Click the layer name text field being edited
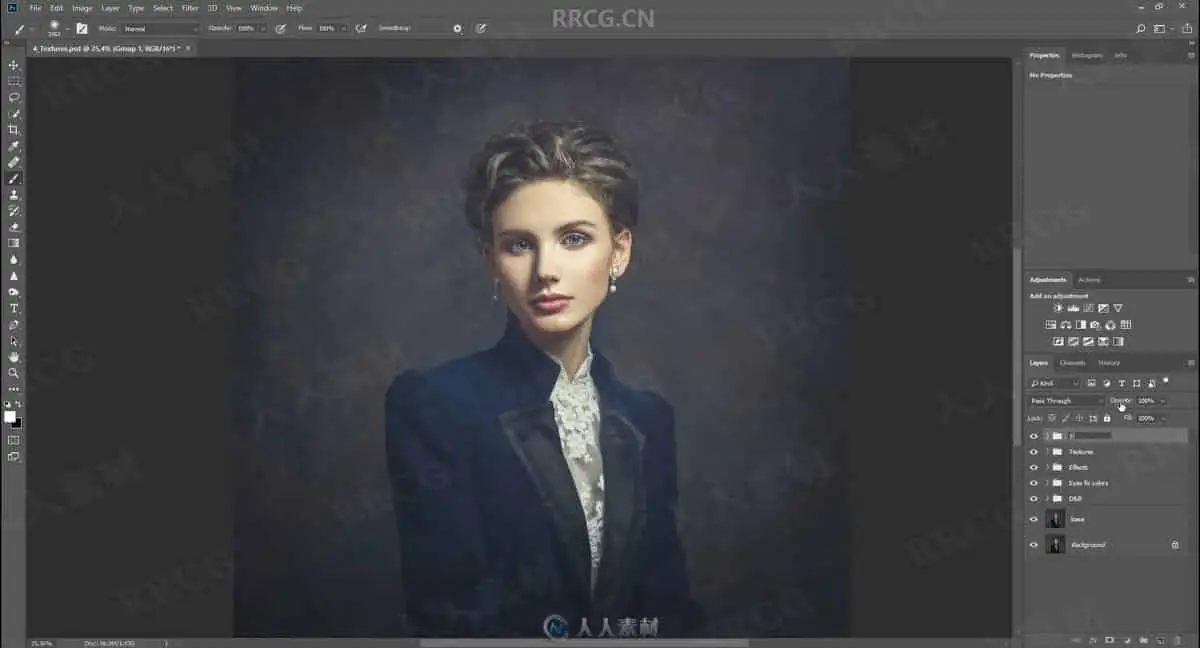This screenshot has height=648, width=1200. pos(1090,436)
